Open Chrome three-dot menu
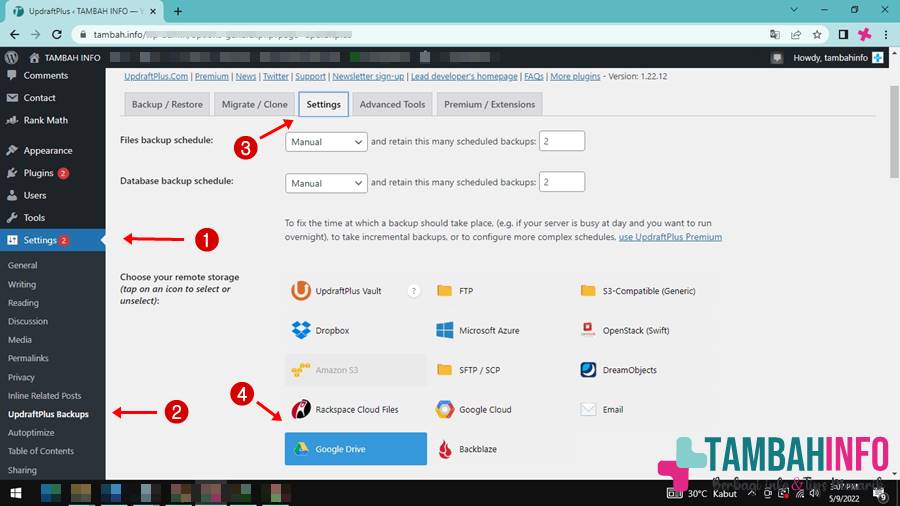900x506 pixels. tap(886, 34)
